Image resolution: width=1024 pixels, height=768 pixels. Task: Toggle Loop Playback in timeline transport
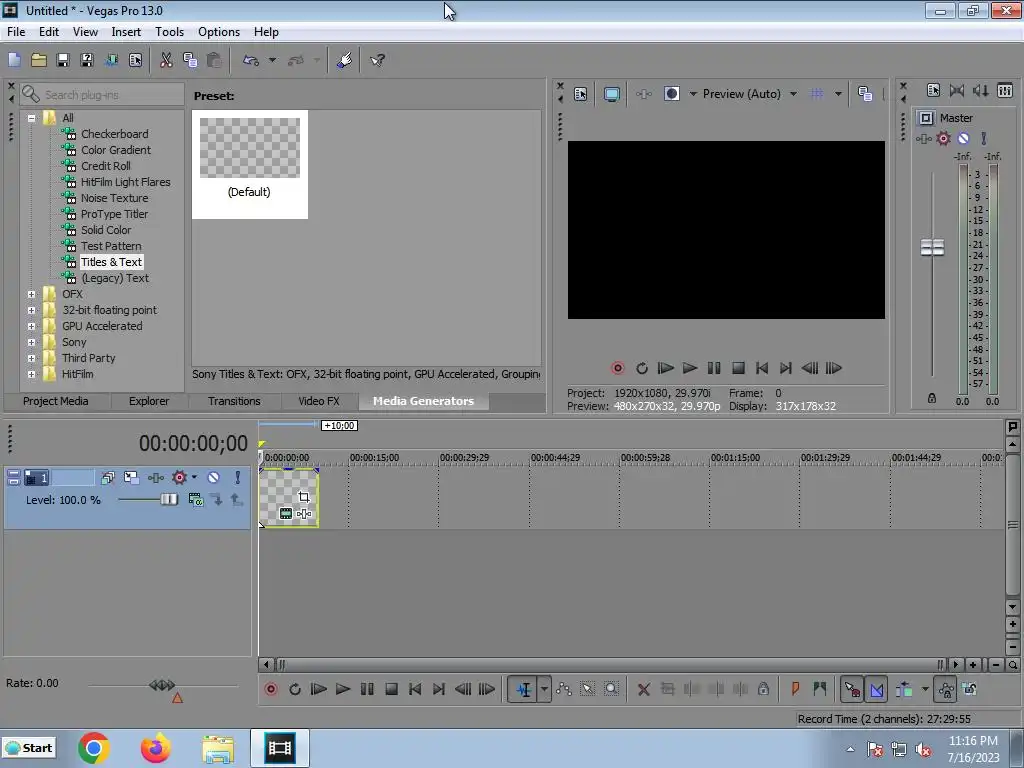coord(295,689)
